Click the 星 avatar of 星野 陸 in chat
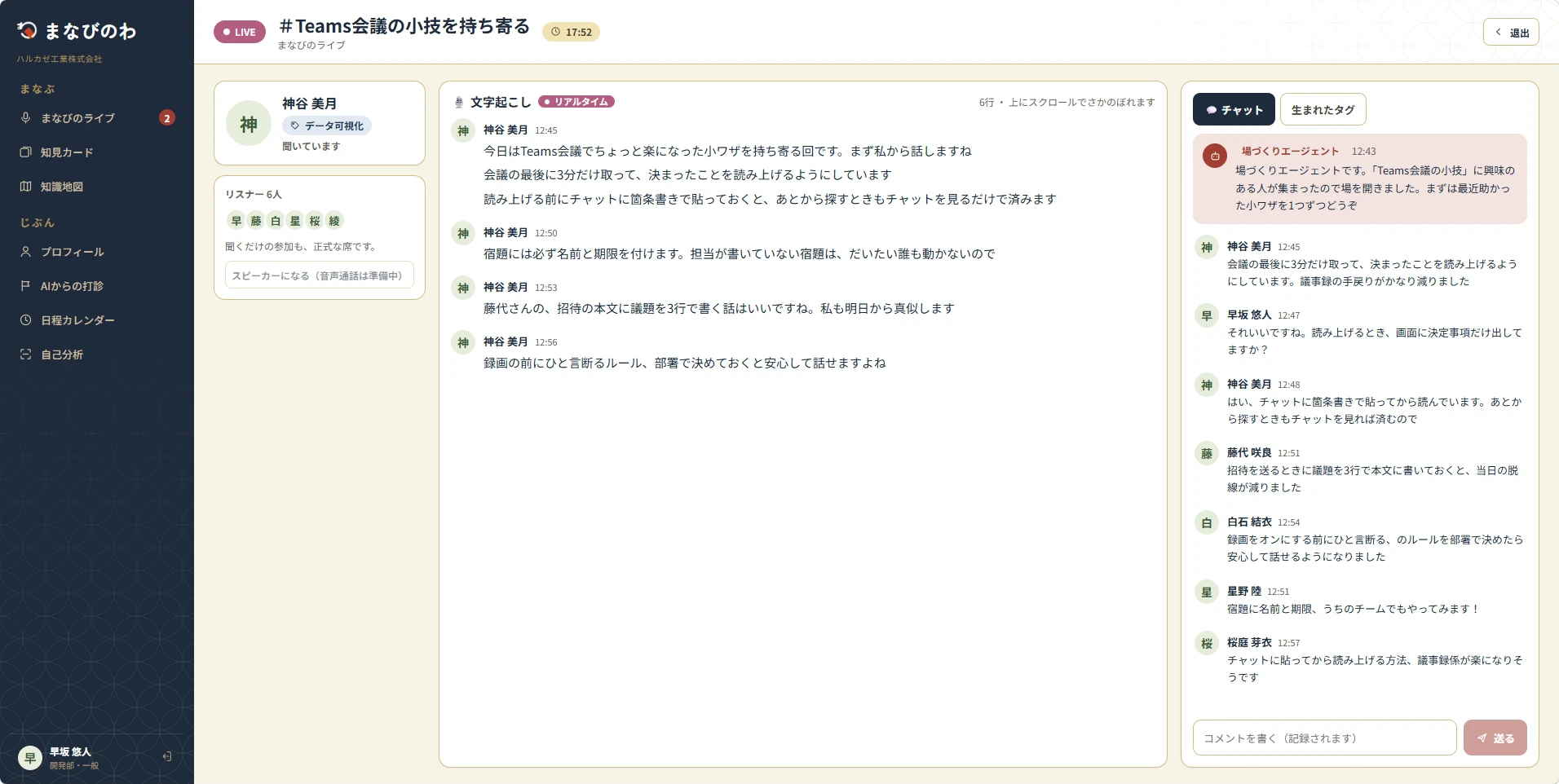The height and width of the screenshot is (784, 1559). pyautogui.click(x=1207, y=592)
